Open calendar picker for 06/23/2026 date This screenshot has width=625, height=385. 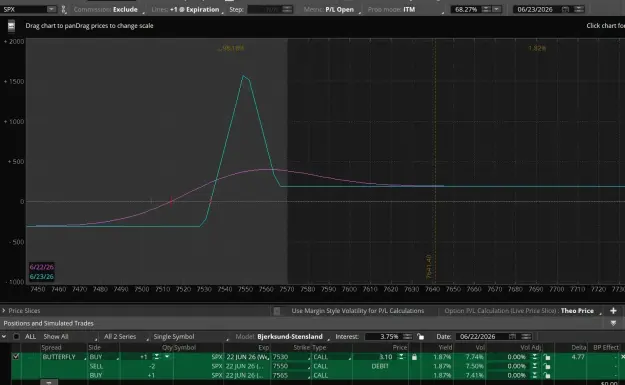click(x=565, y=9)
